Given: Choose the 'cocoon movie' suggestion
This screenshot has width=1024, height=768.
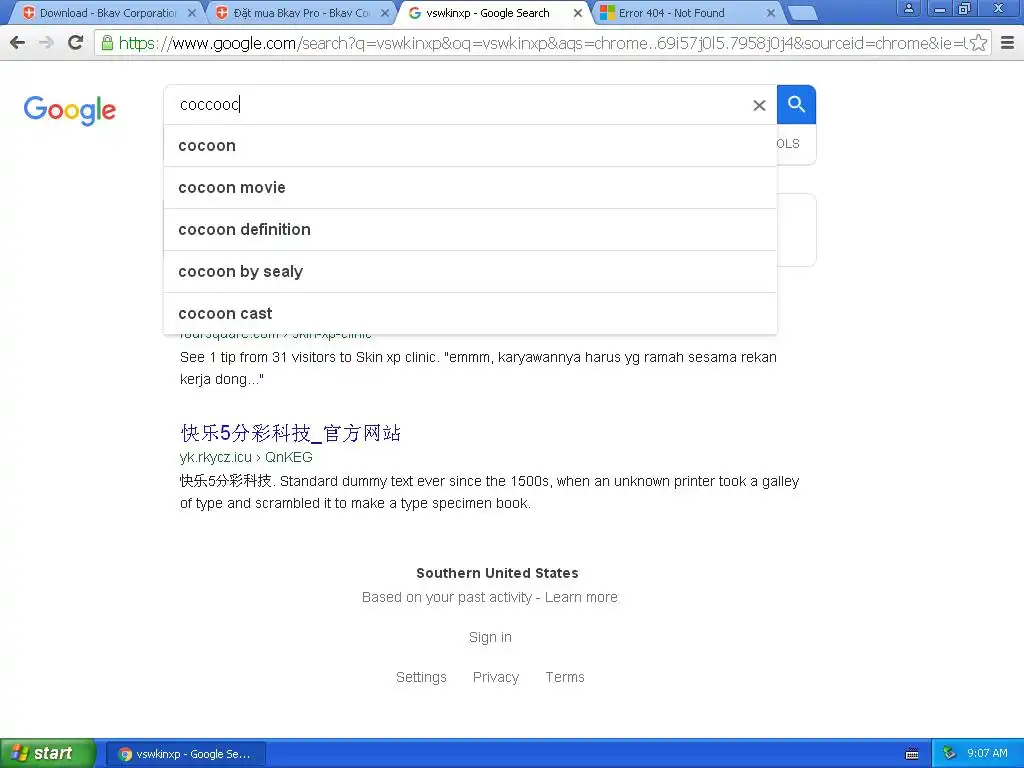Looking at the screenshot, I should (470, 187).
